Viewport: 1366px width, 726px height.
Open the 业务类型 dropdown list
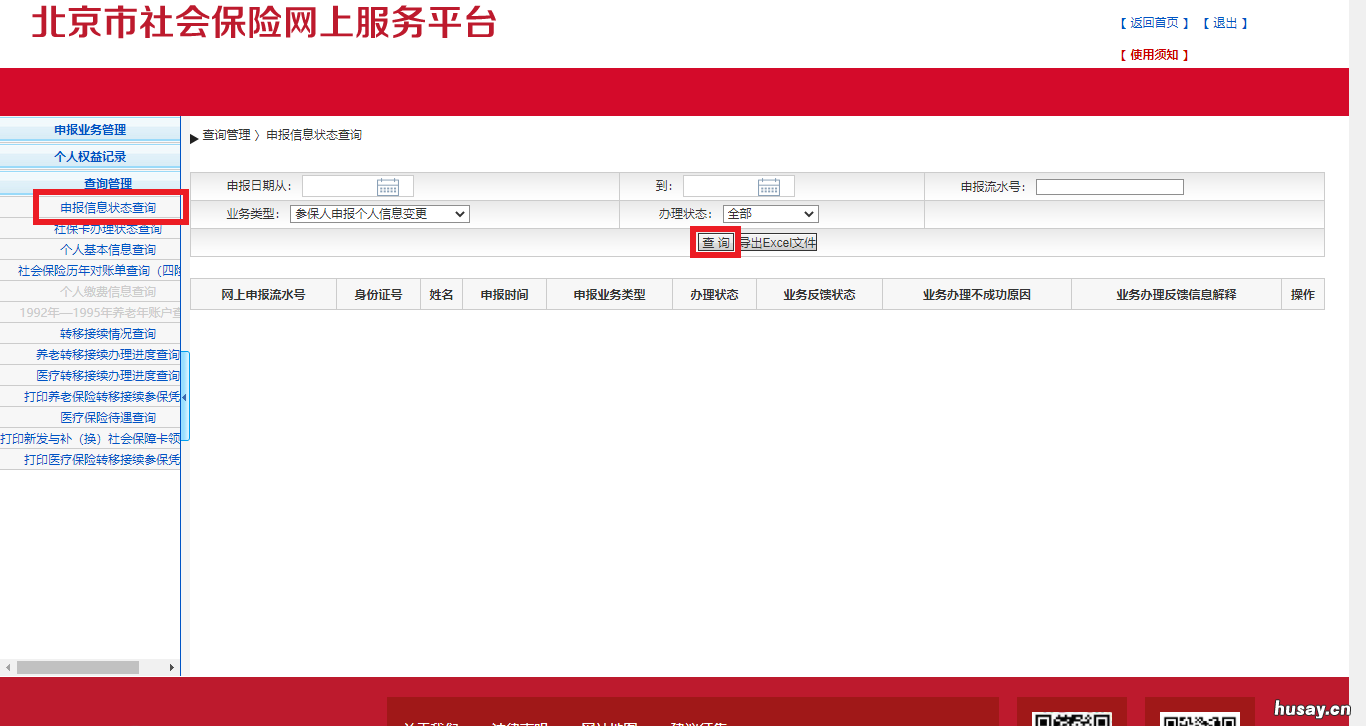pyautogui.click(x=378, y=213)
